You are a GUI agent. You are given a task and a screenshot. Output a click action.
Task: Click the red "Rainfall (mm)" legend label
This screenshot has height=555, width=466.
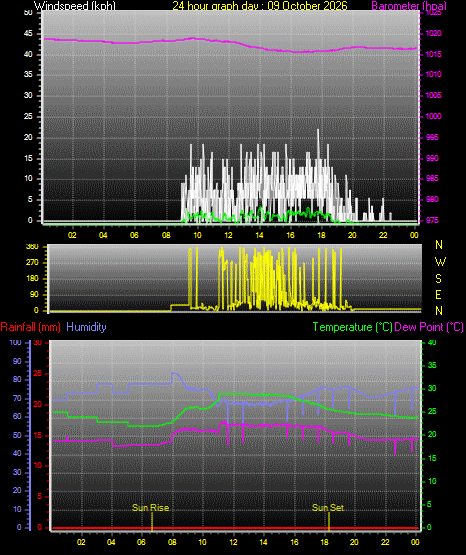[30, 327]
